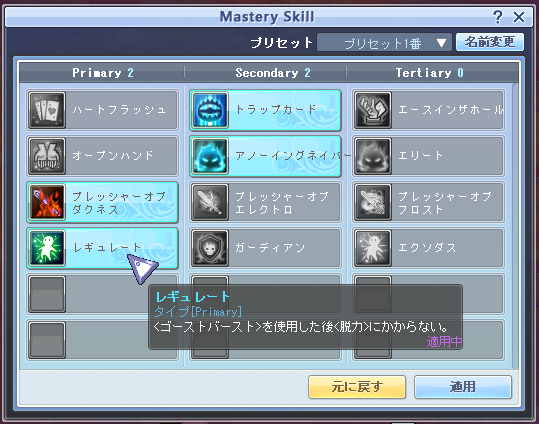Toggle off the active レギュレート skill
This screenshot has height=424, width=539.
pyautogui.click(x=102, y=248)
